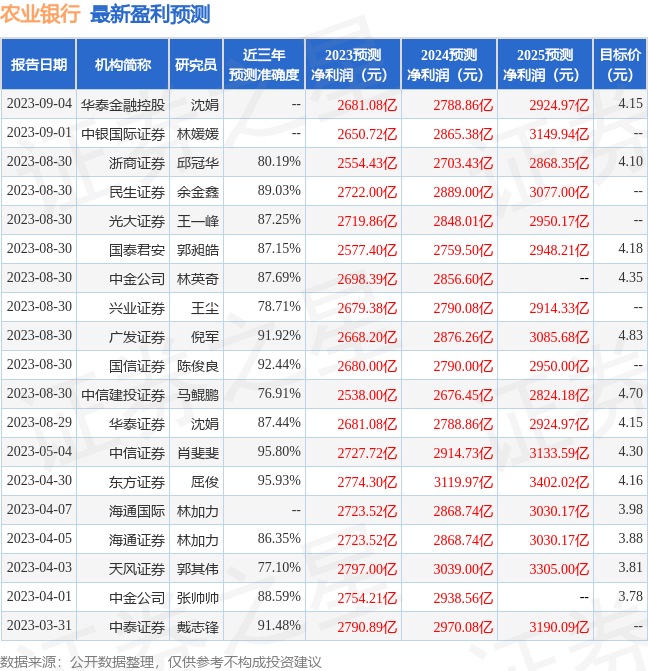648x671 pixels.
Task: Click accuracy value 92.44%
Action: 279,365
